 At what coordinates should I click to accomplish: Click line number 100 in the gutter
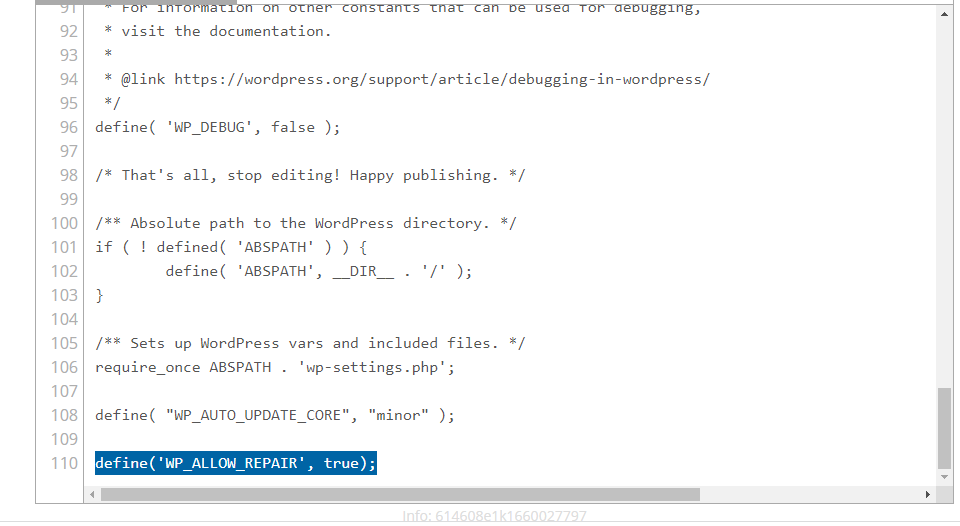tap(64, 224)
